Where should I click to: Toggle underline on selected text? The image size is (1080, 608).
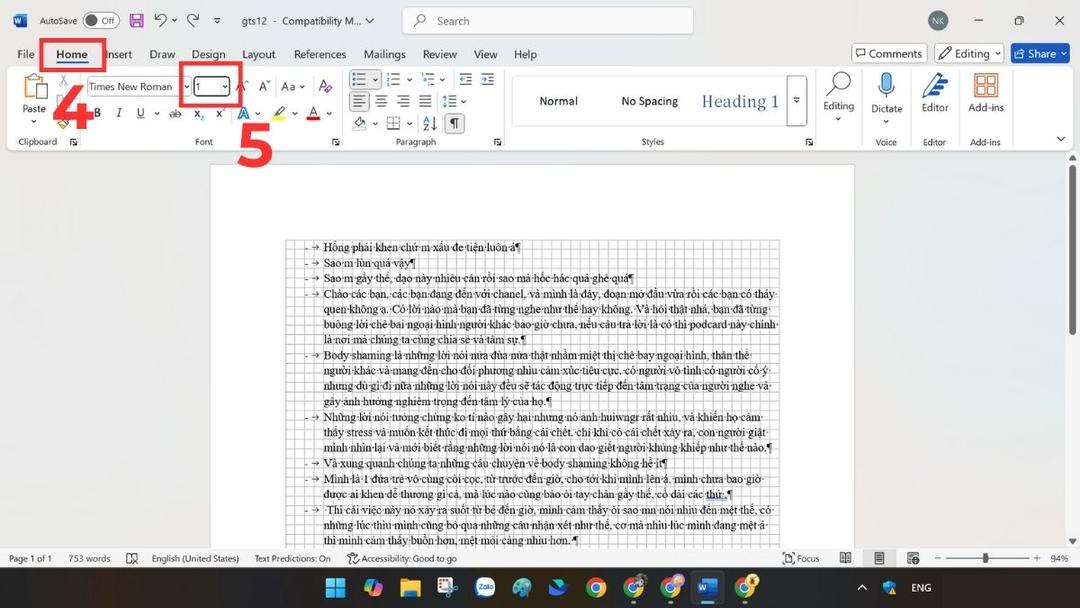(139, 113)
